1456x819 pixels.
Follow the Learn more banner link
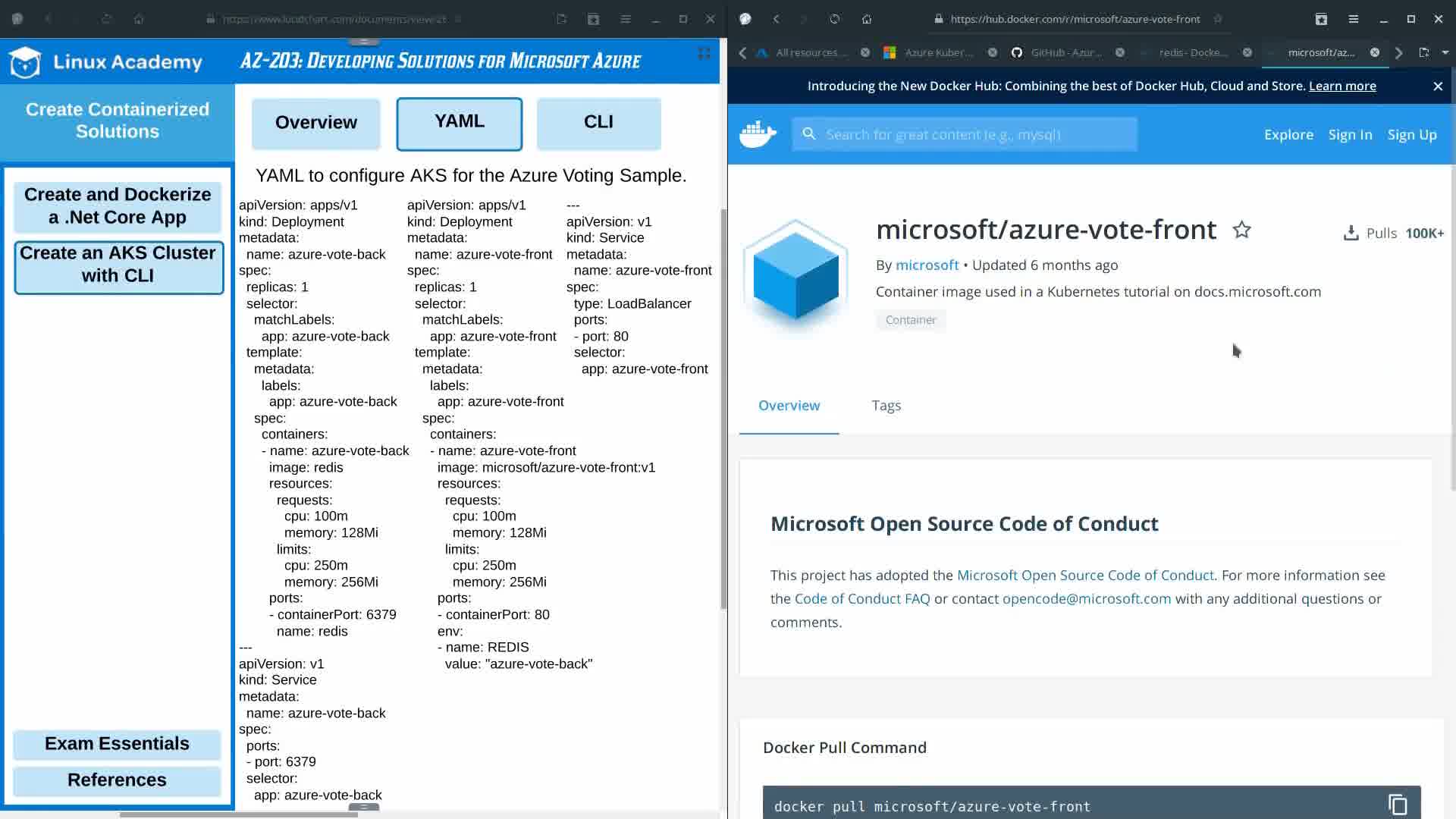coord(1341,86)
